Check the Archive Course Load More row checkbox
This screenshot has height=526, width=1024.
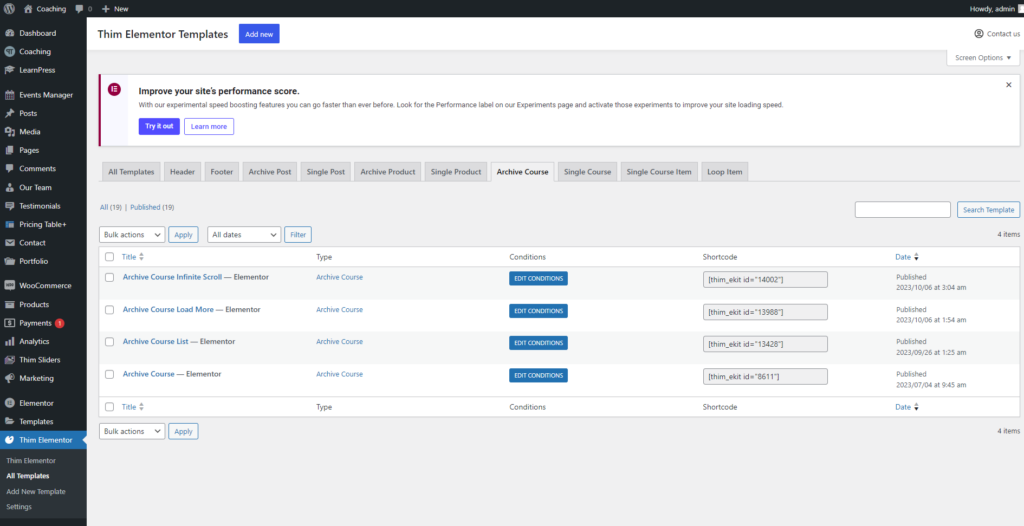[110, 310]
